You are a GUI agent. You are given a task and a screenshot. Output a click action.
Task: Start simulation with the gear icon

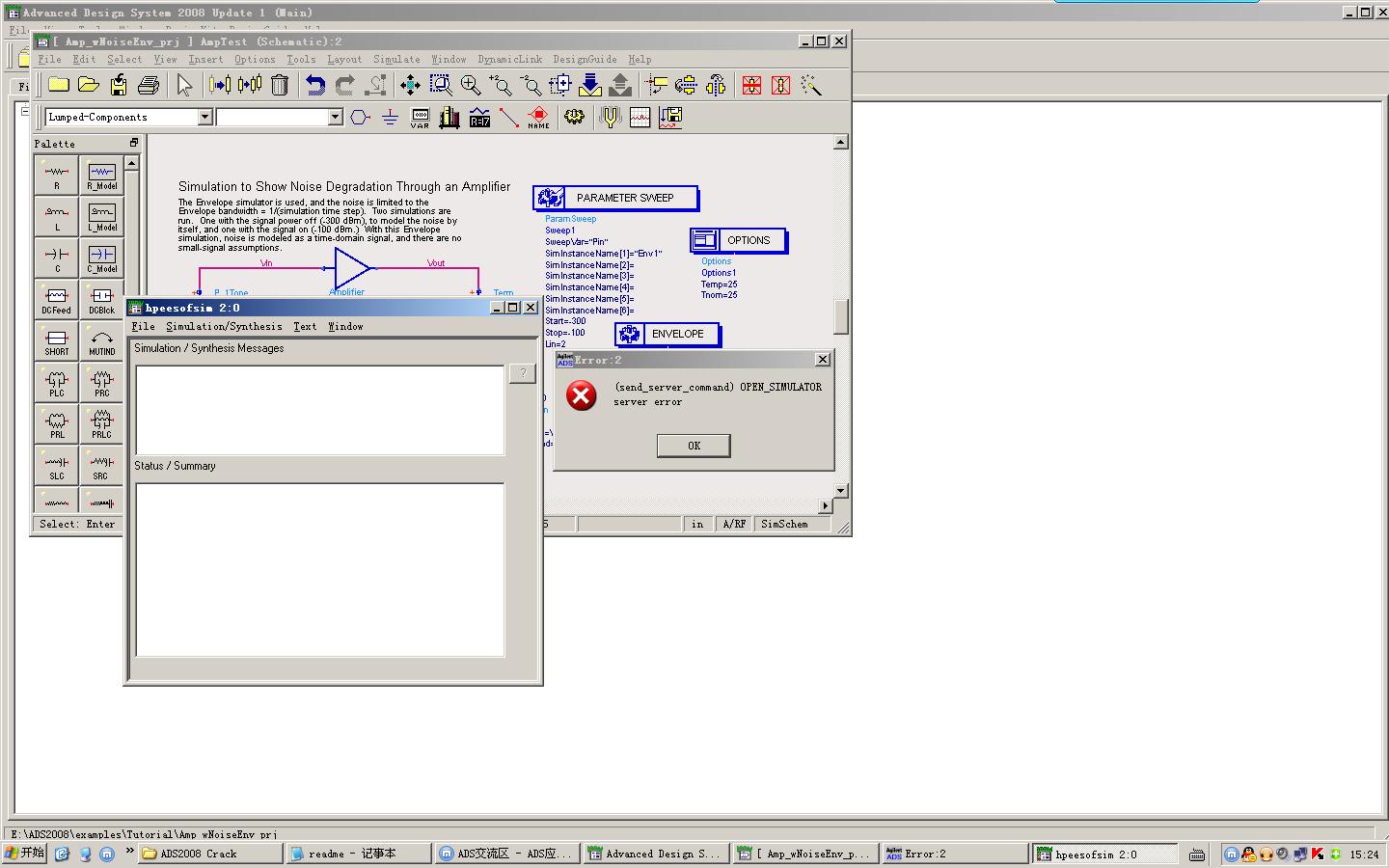point(574,117)
